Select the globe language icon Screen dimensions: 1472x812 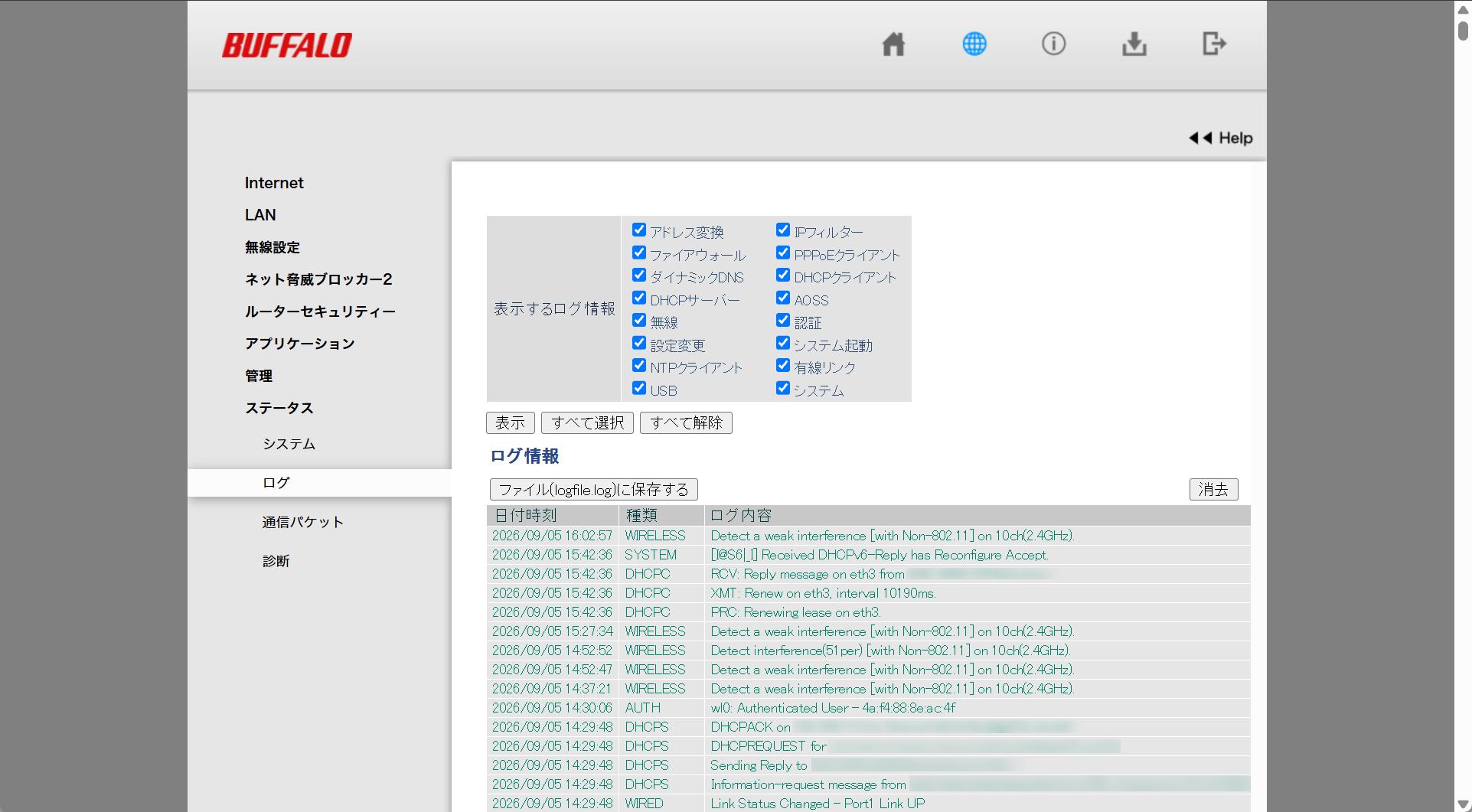[x=974, y=44]
